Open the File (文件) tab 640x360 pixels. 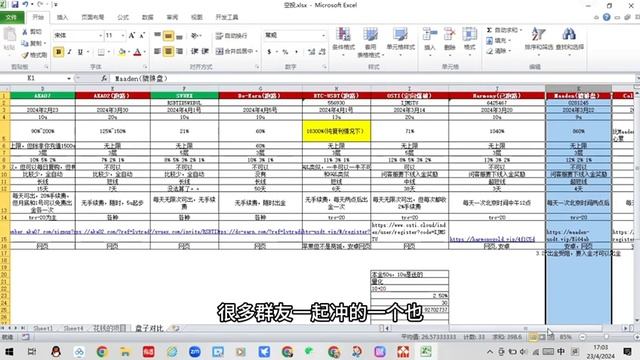tap(12, 17)
